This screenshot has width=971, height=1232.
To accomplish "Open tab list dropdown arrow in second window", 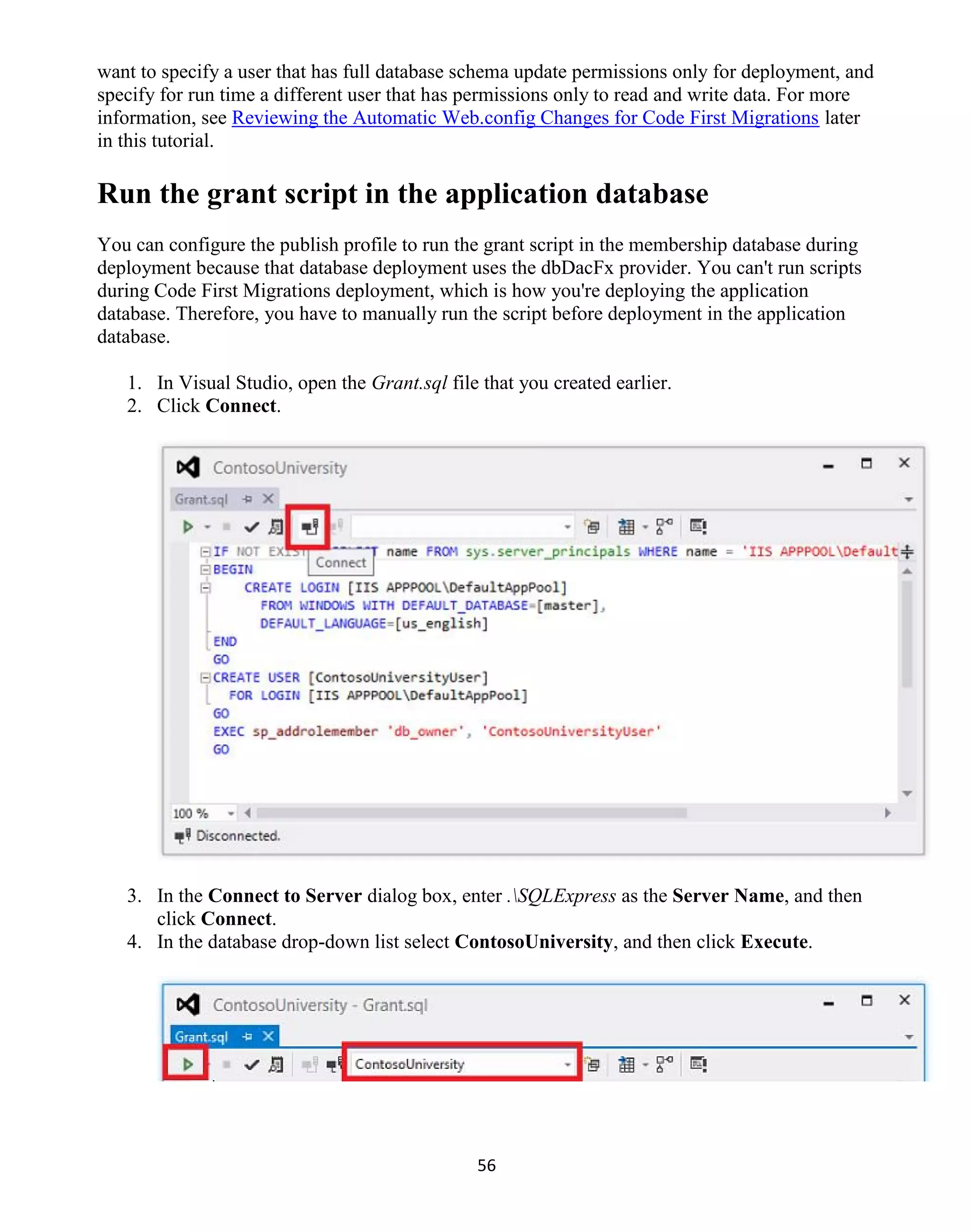I will tap(908, 1037).
